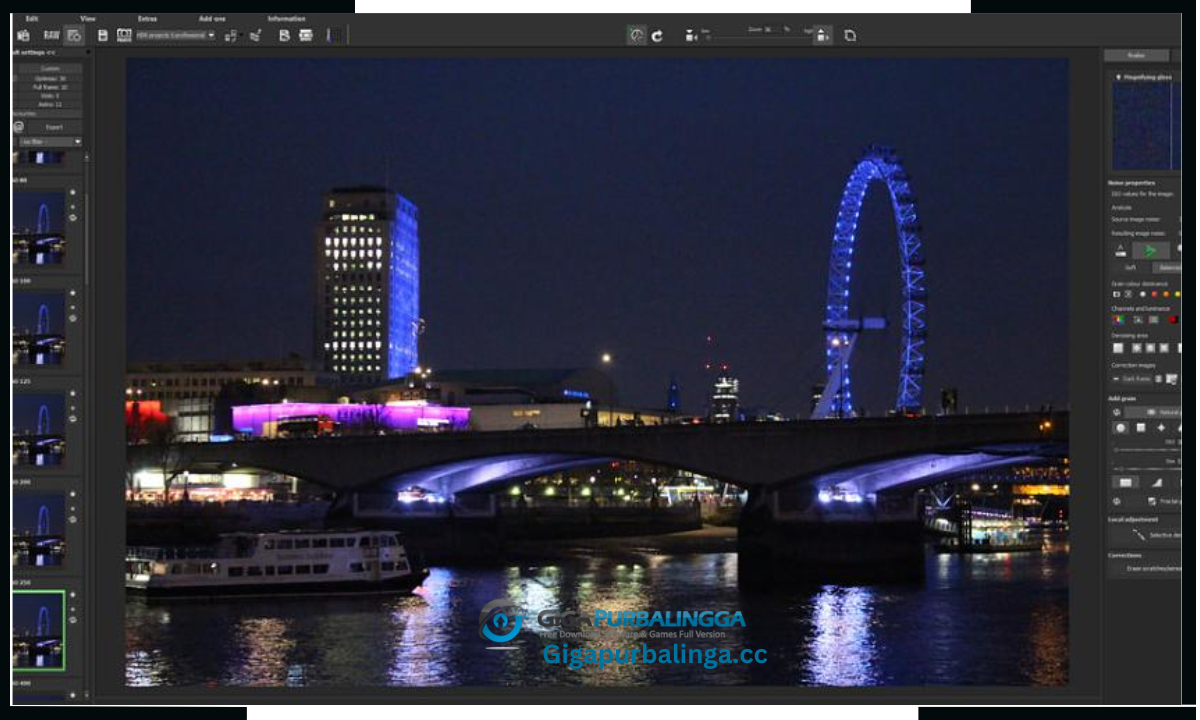The image size is (1200, 720).
Task: Open the filter dropdown below Export
Action: (51, 142)
